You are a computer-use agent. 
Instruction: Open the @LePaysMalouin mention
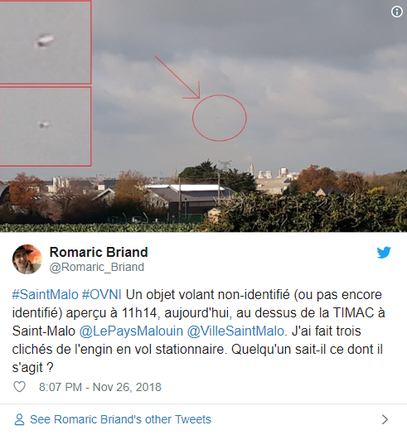(x=131, y=331)
